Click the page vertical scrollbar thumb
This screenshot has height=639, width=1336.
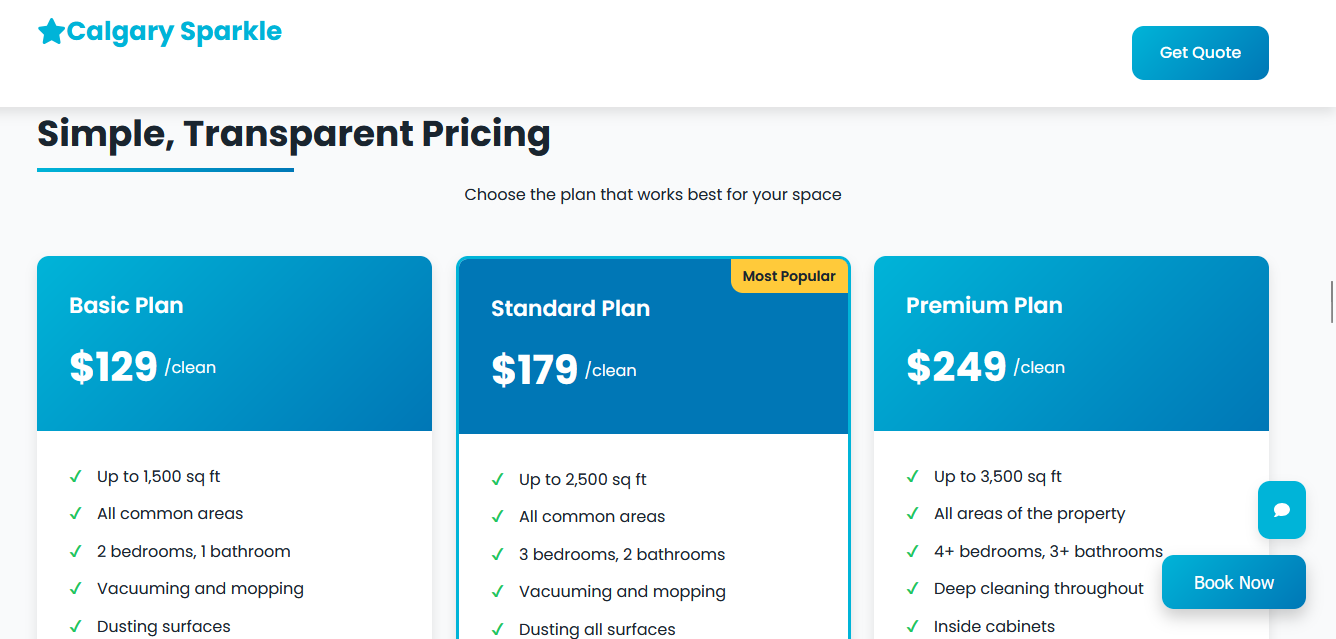[1331, 302]
